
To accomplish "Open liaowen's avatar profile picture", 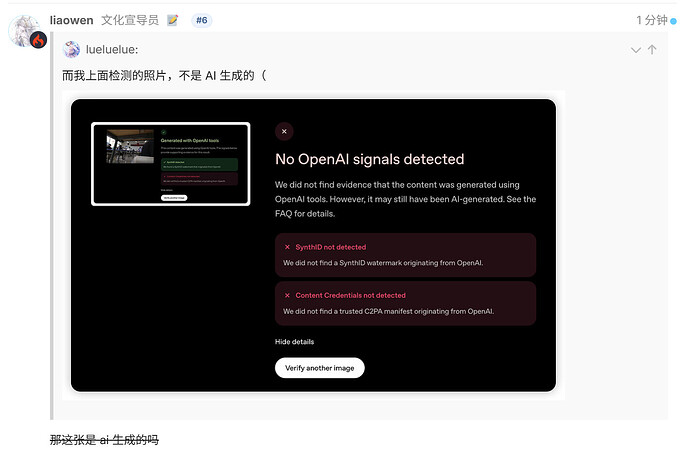I will 25,32.
